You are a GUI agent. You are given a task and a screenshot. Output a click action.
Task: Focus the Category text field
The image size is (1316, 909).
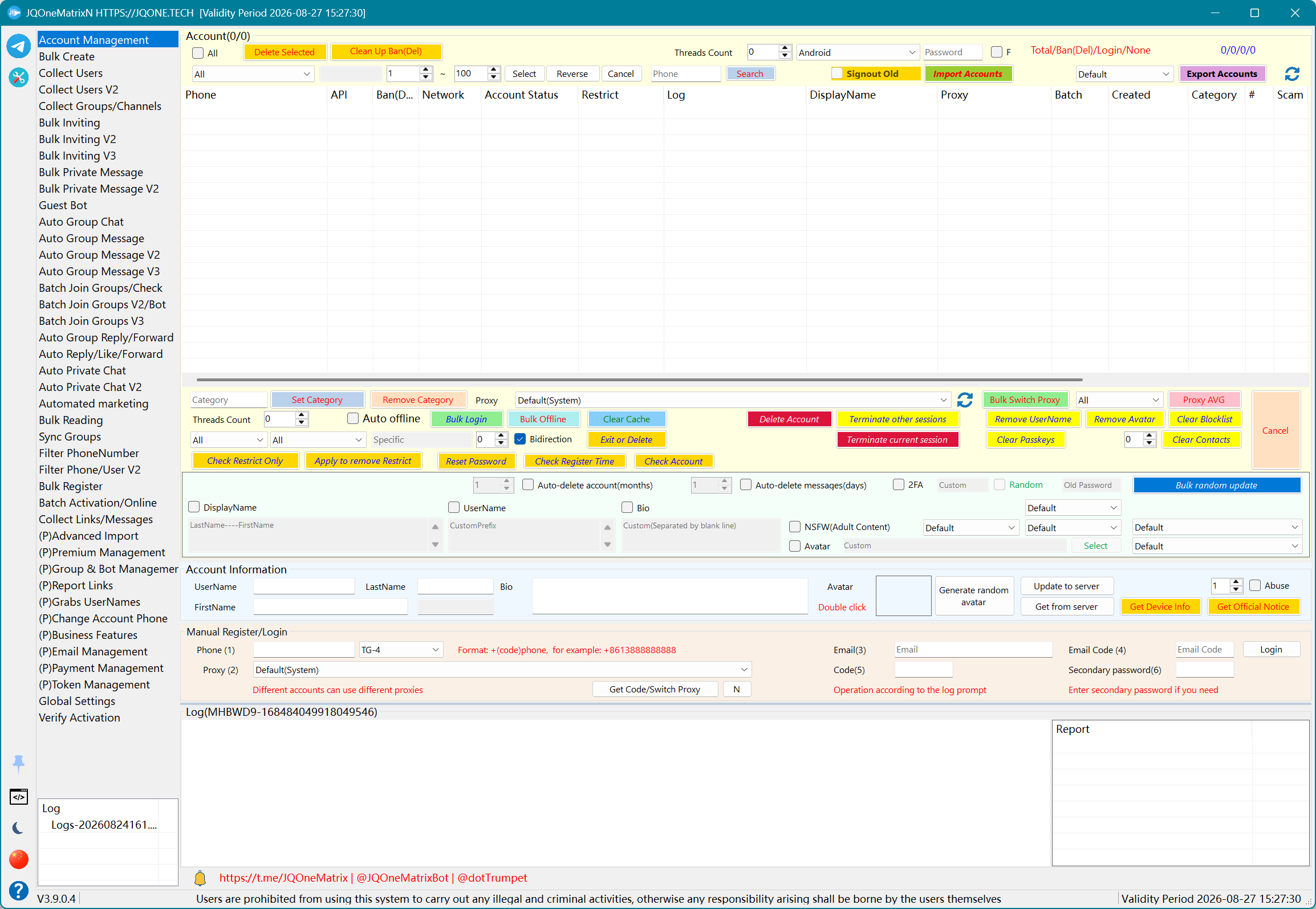coord(229,400)
